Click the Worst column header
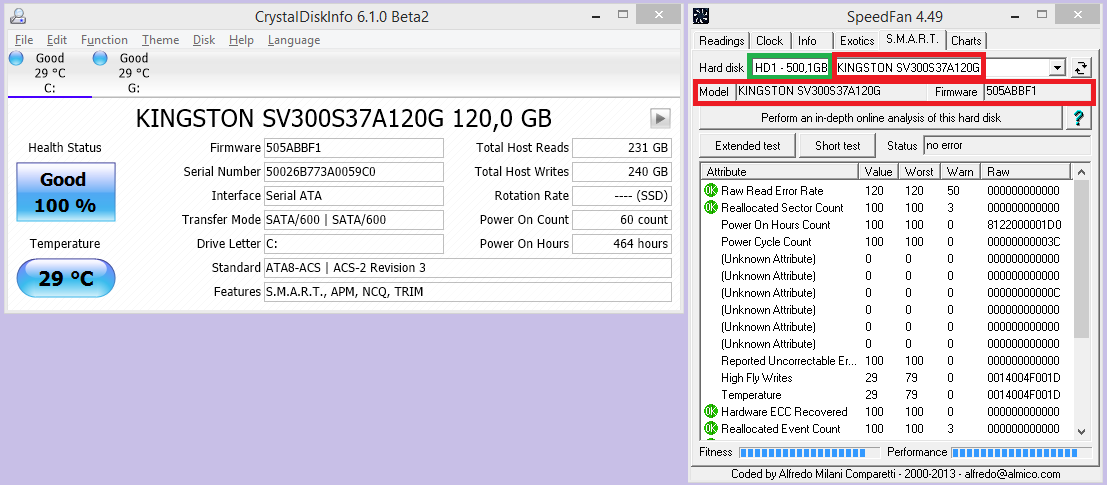1107x485 pixels. [x=919, y=172]
